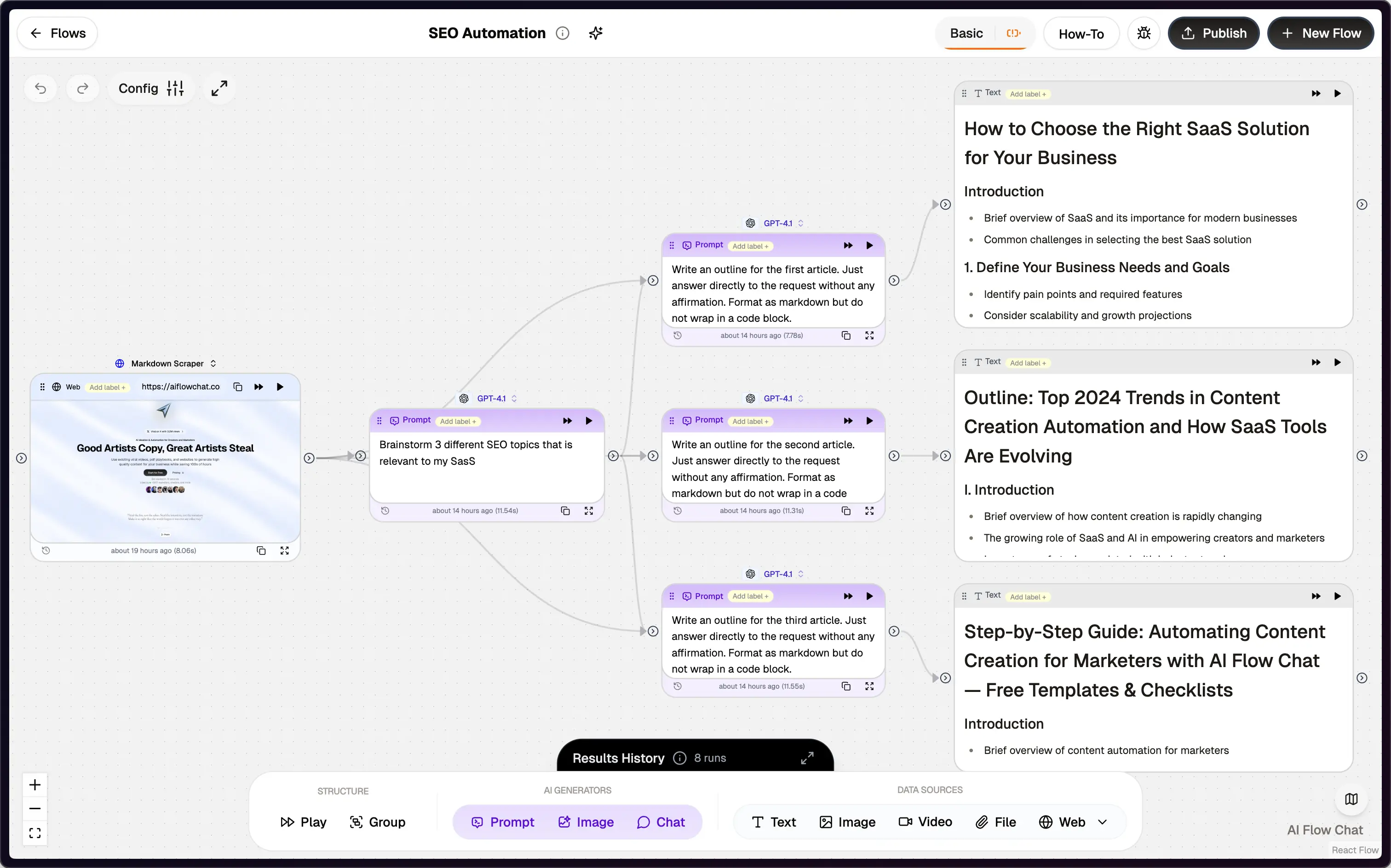
Task: Open the map icon above AI Flow Chat
Action: tap(1351, 799)
